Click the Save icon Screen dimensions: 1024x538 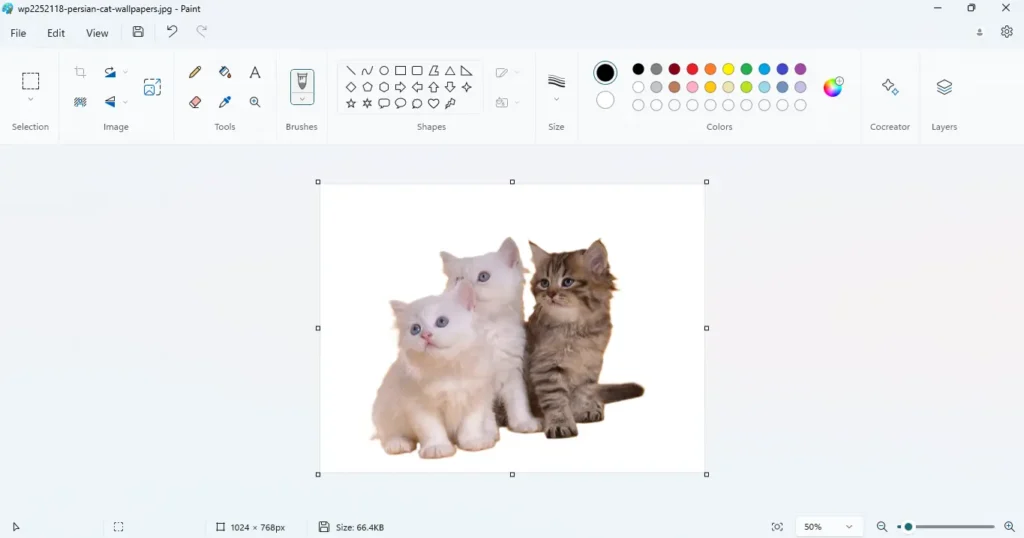(138, 31)
